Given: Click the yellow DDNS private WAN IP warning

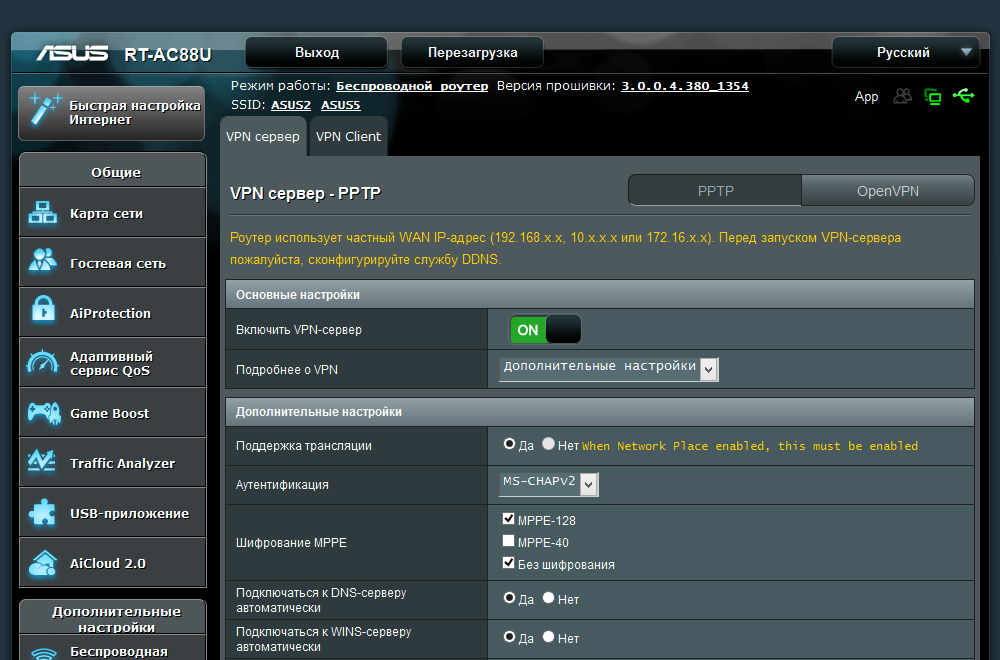Looking at the screenshot, I should [566, 249].
